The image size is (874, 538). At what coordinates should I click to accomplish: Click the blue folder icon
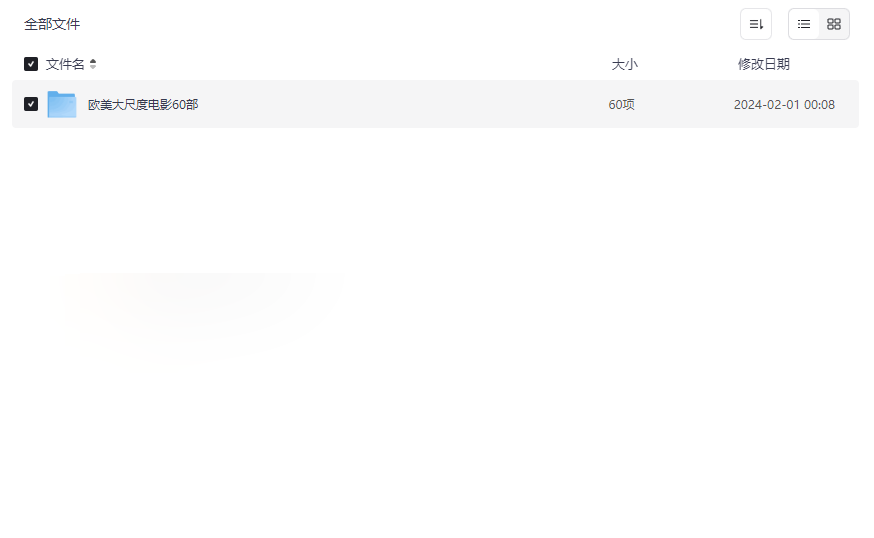click(62, 104)
